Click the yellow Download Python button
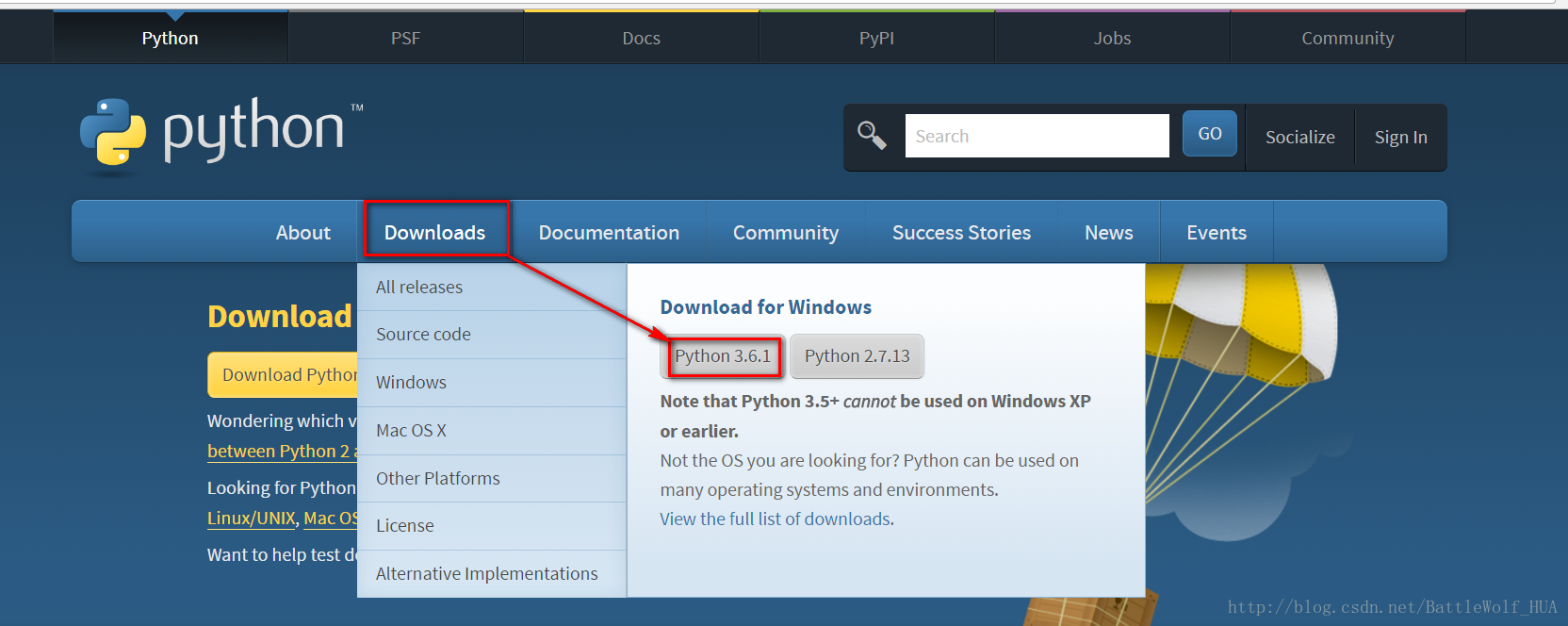The height and width of the screenshot is (626, 1568). tap(283, 375)
